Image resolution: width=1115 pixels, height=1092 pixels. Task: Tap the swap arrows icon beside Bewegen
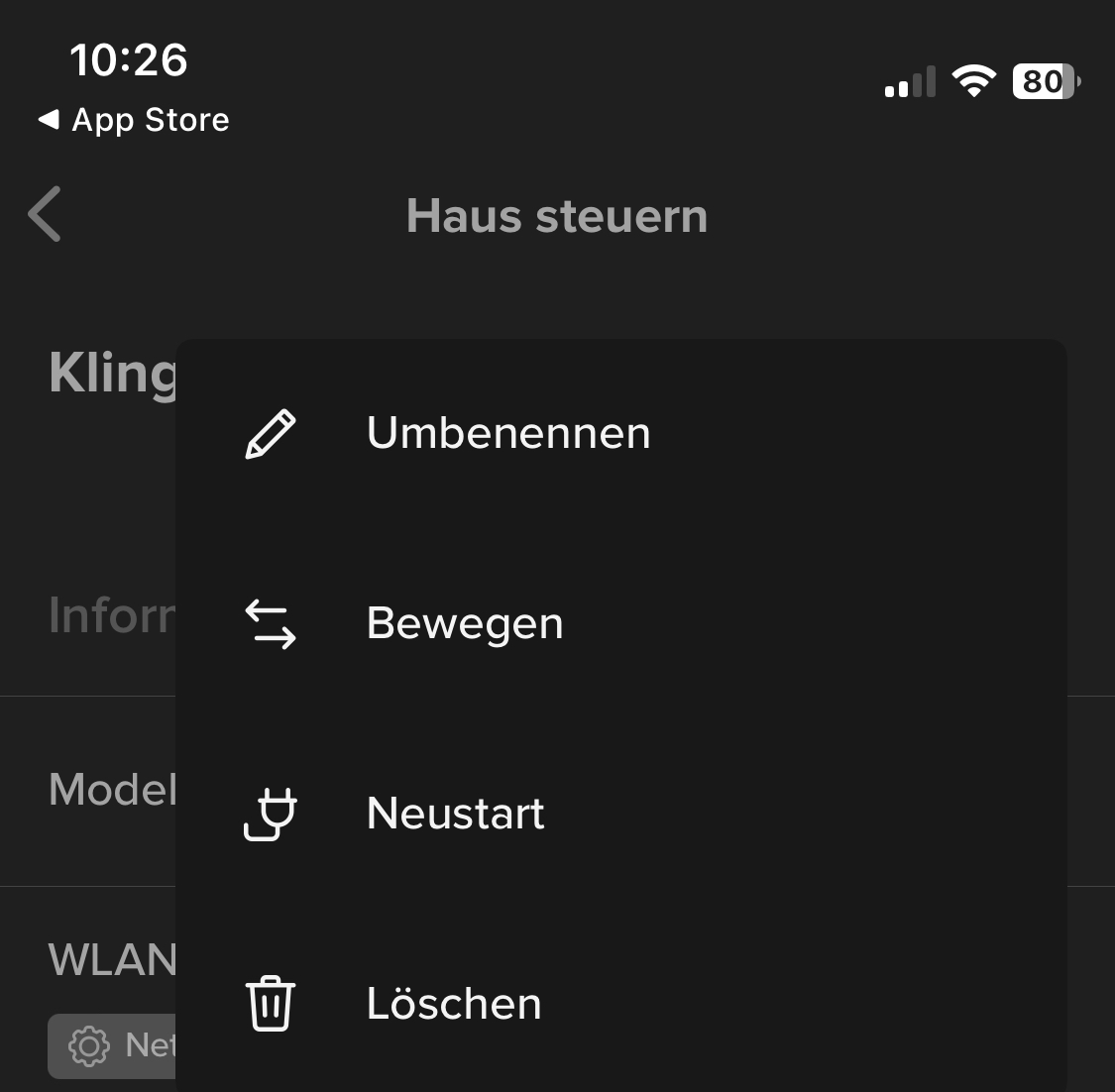tap(271, 624)
